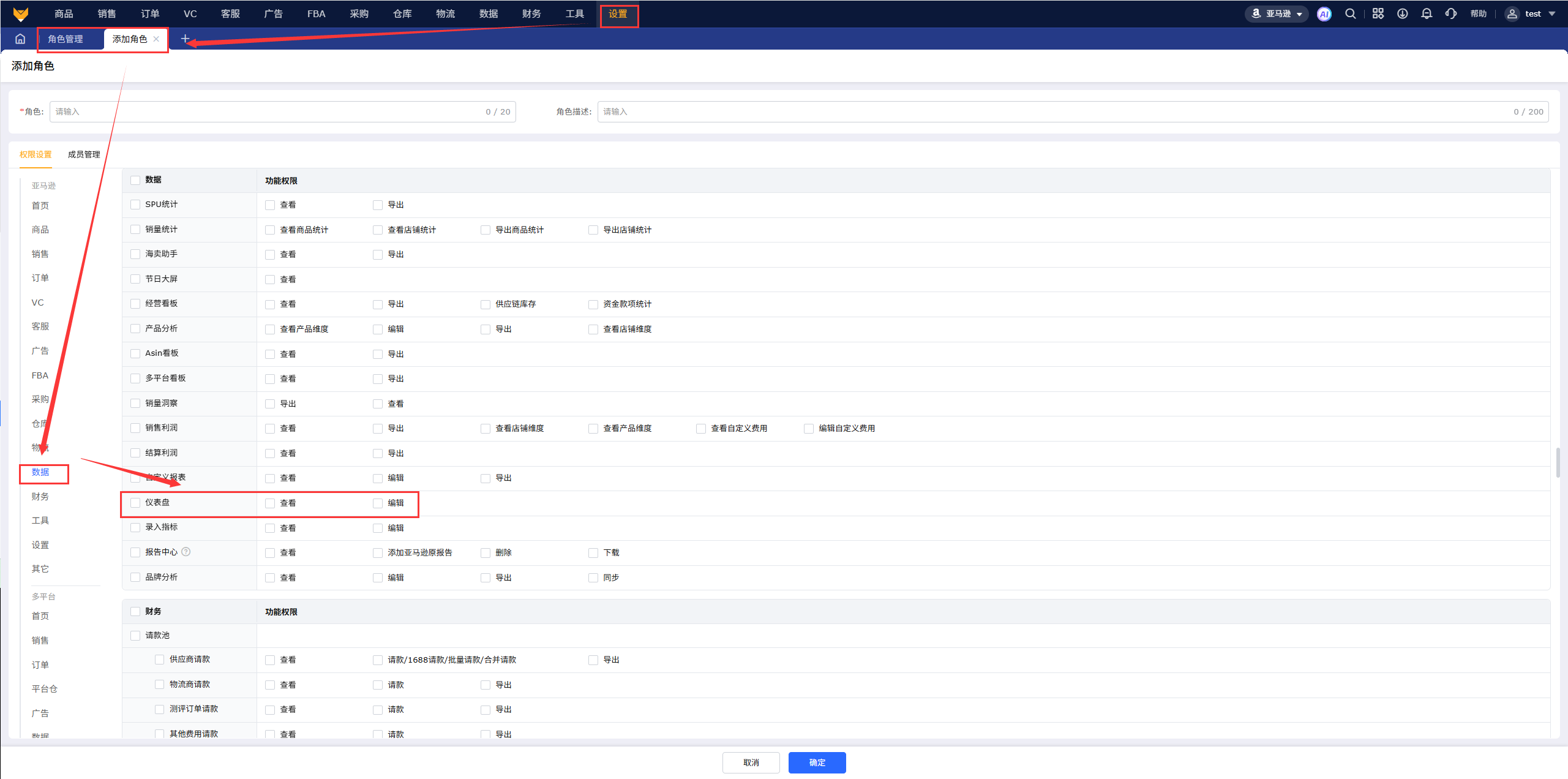
Task: Tick 编辑 permission for 品牌分析
Action: 378,578
